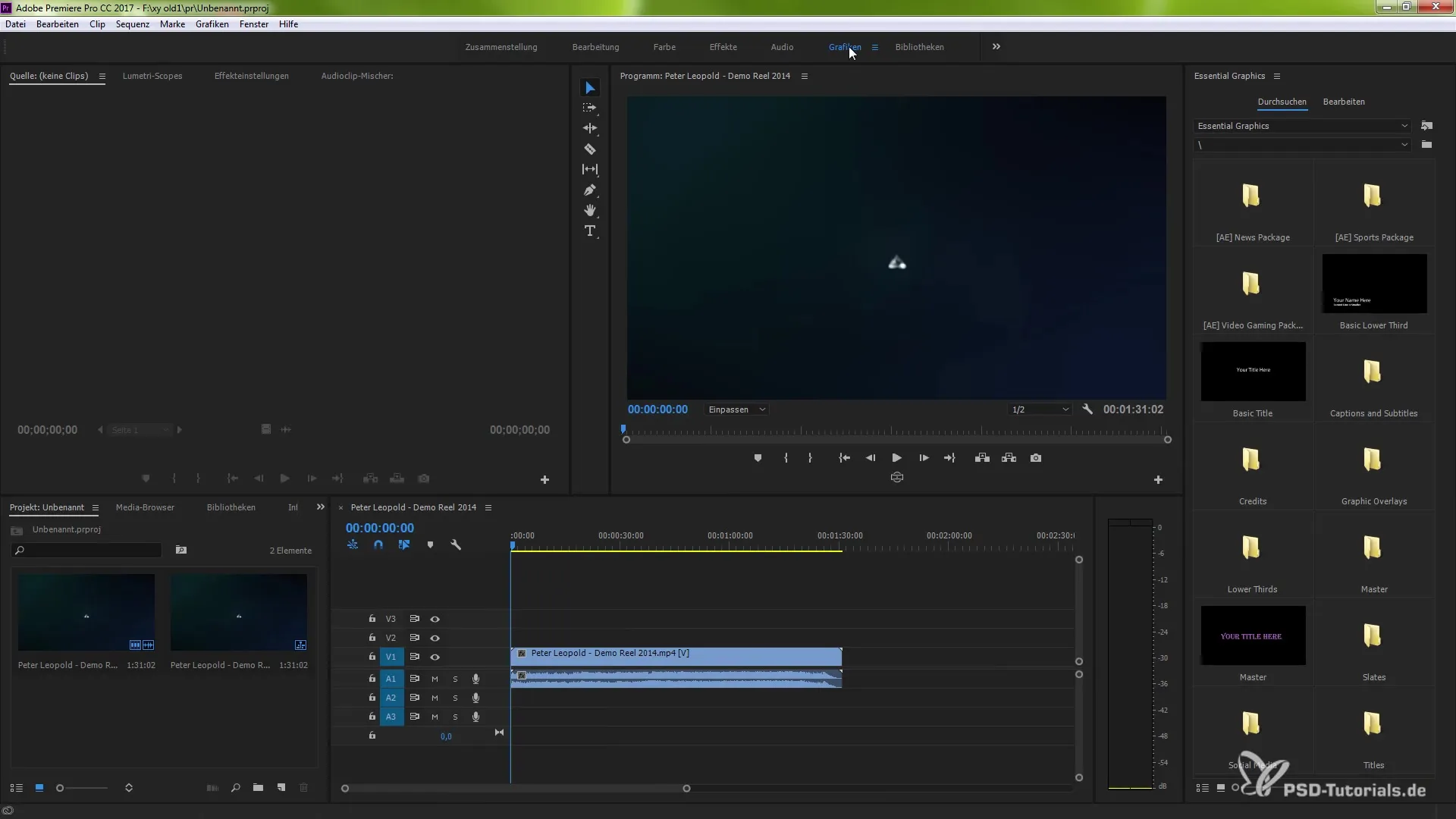The width and height of the screenshot is (1456, 819).
Task: Toggle V1 track output eye
Action: point(435,657)
